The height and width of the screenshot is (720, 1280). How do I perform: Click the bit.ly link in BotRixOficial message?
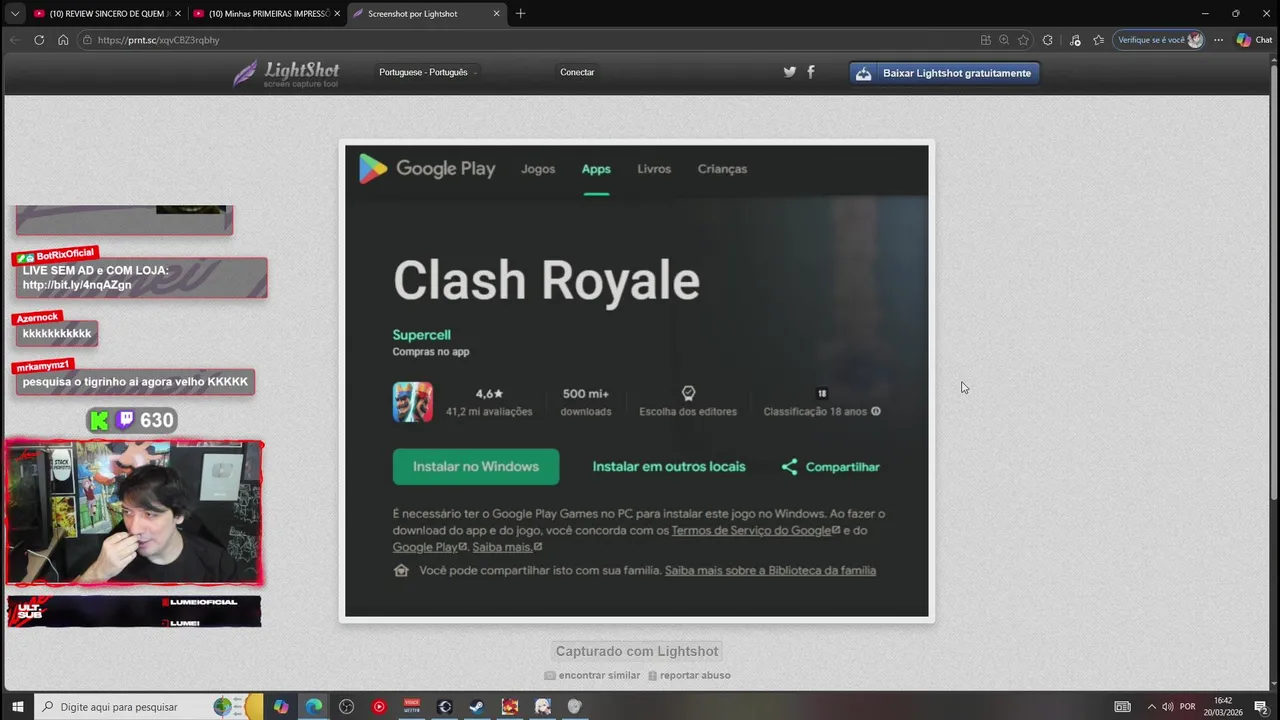pos(77,285)
